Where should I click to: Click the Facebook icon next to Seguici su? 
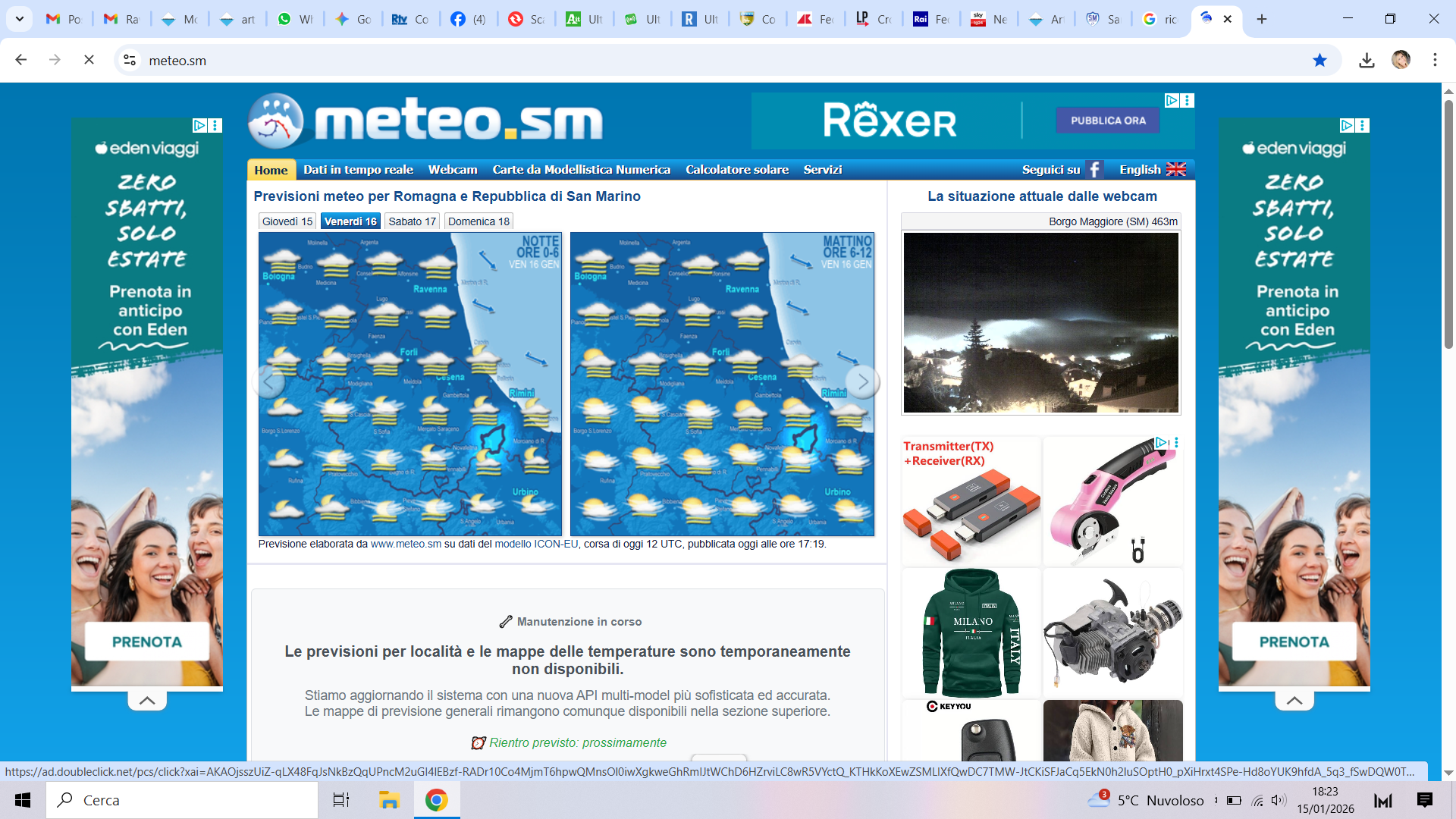(1094, 169)
